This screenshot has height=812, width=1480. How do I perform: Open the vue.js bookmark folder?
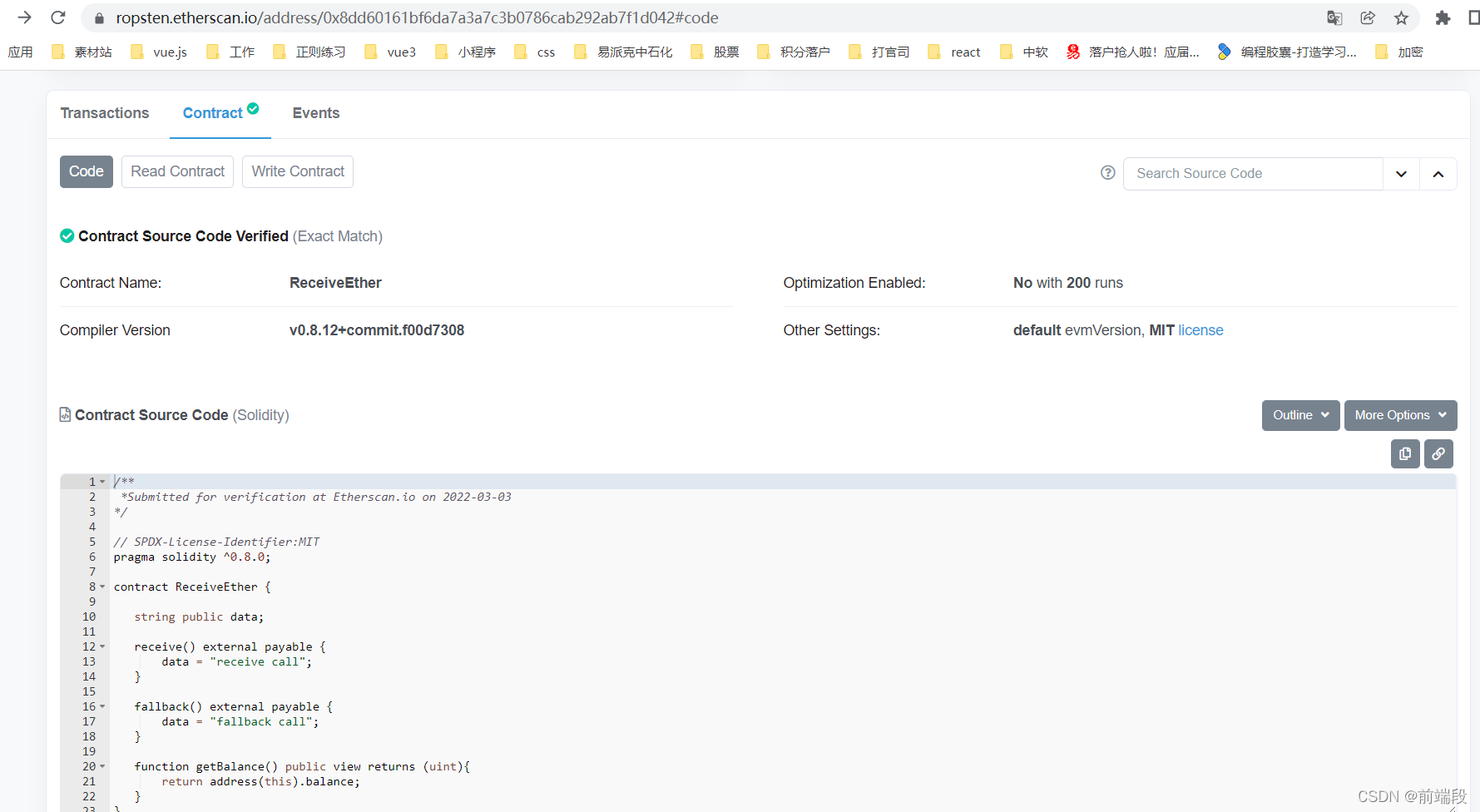point(158,52)
